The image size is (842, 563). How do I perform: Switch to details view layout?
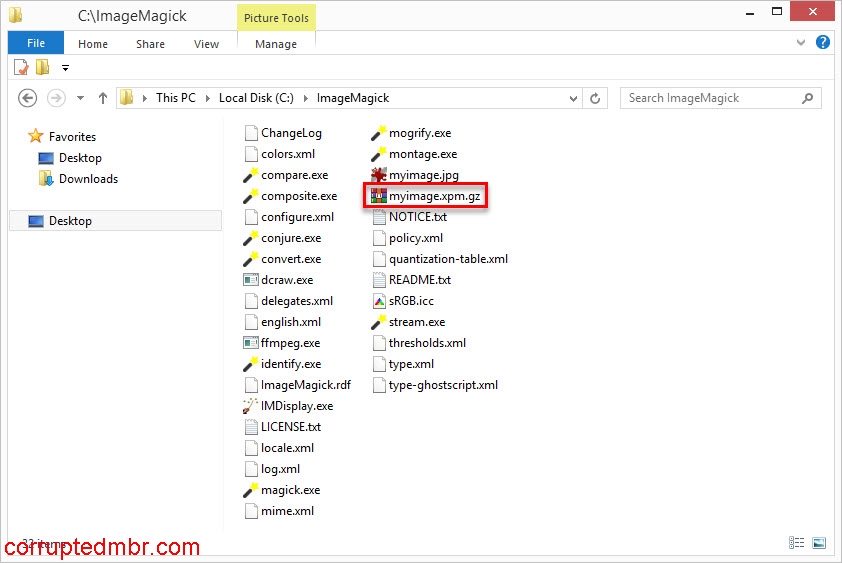[x=797, y=543]
